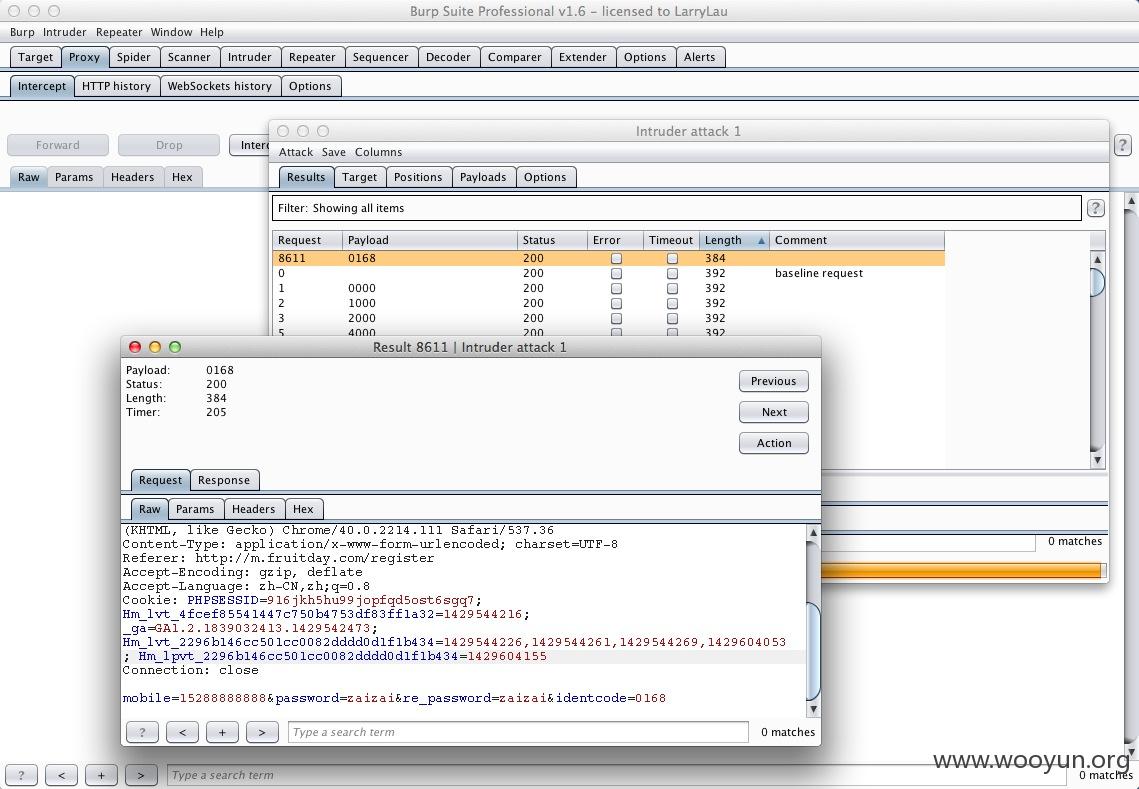Click the results table scrollbar down arrow
Screen dimensions: 1139x789
pyautogui.click(x=1097, y=460)
